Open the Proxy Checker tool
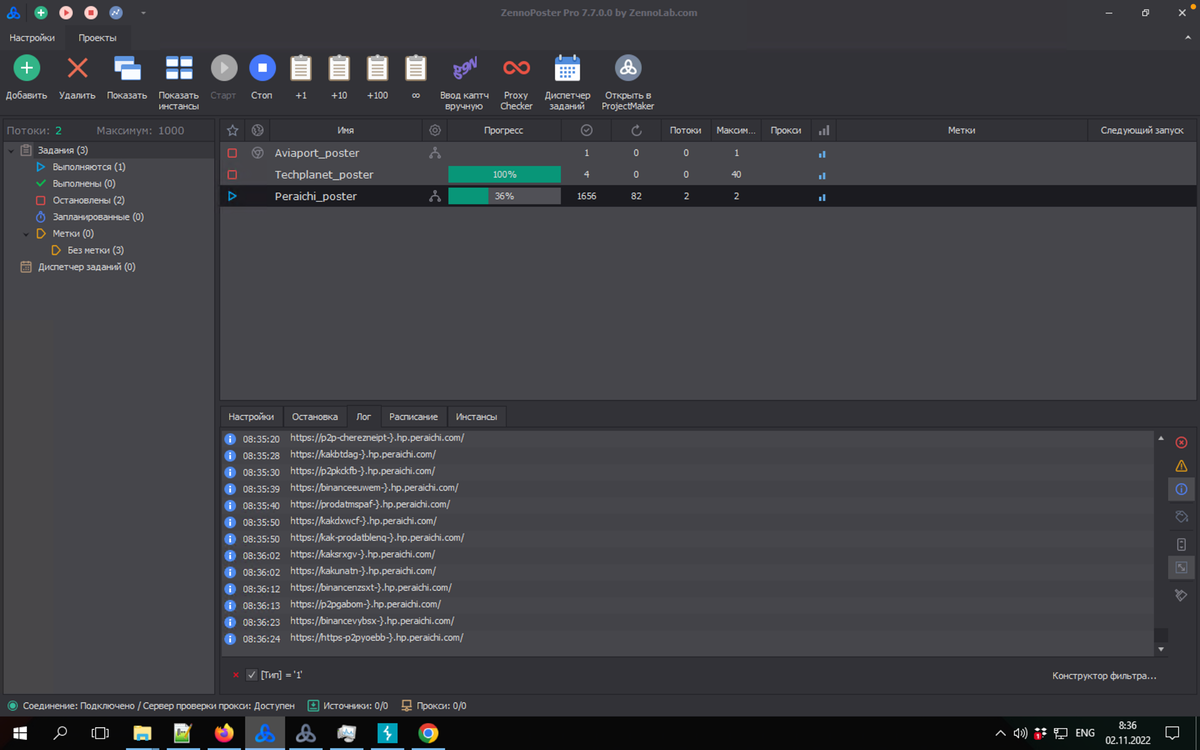 [x=516, y=68]
